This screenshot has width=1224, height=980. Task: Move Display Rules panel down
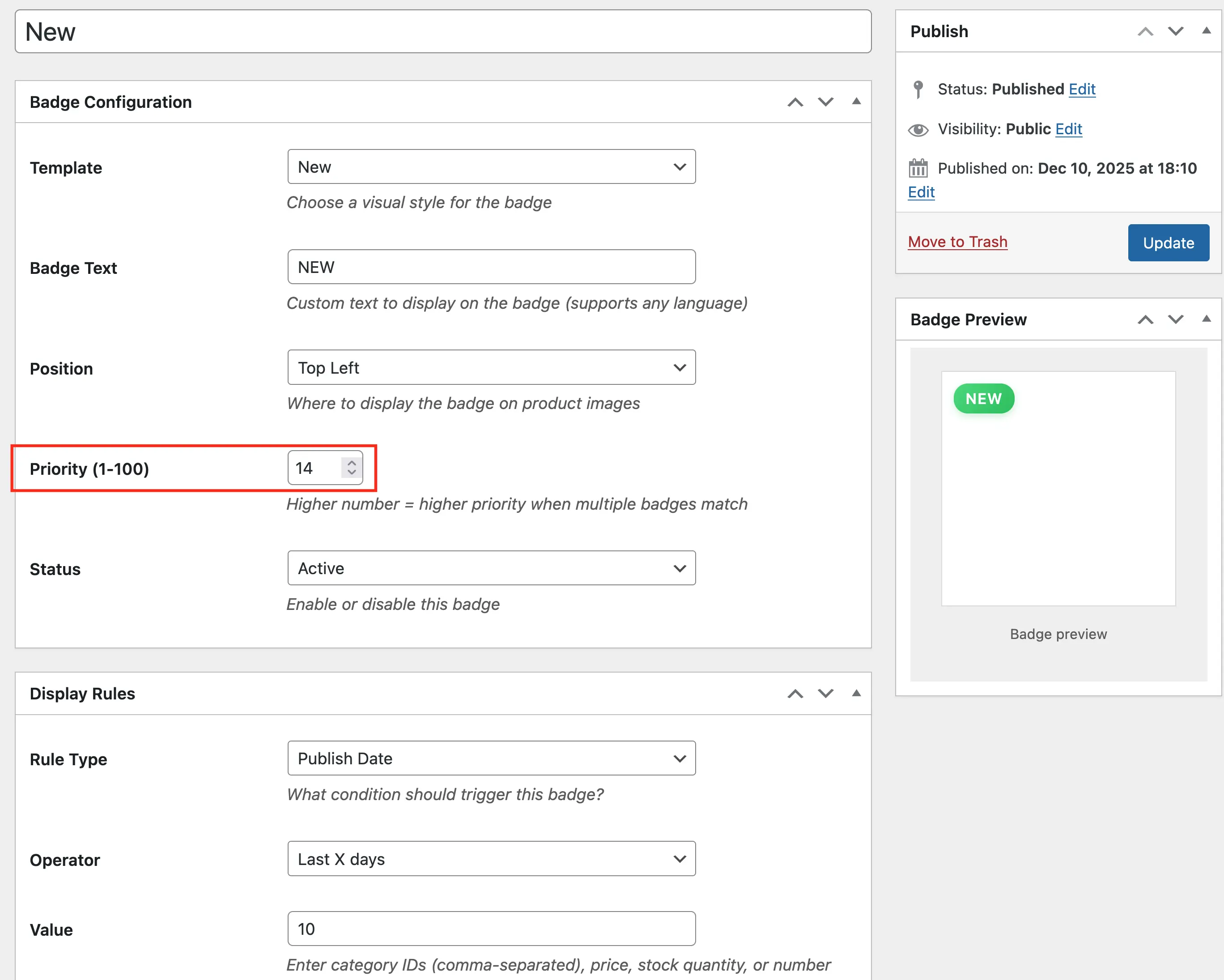click(x=825, y=694)
